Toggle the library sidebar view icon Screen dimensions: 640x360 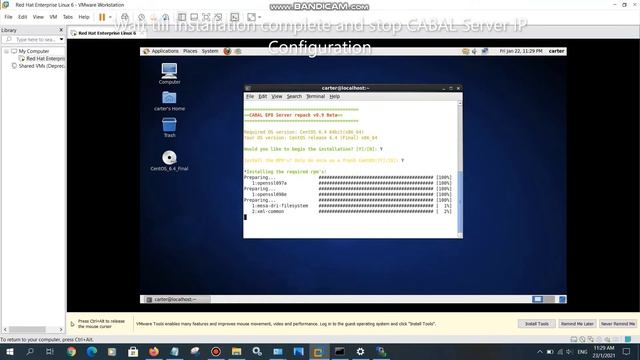[182, 17]
